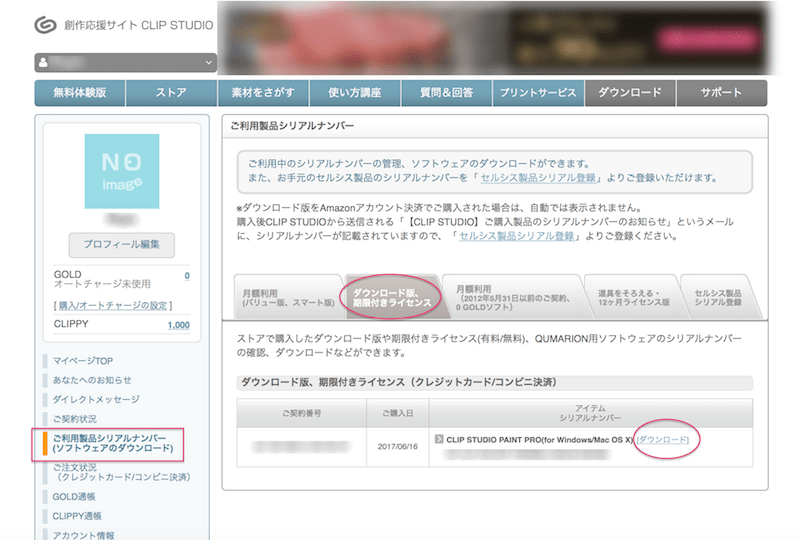Click the ダウンロード link for CLIP STUDIO PAINT
Viewport: 800px width, 540px height.
point(663,439)
